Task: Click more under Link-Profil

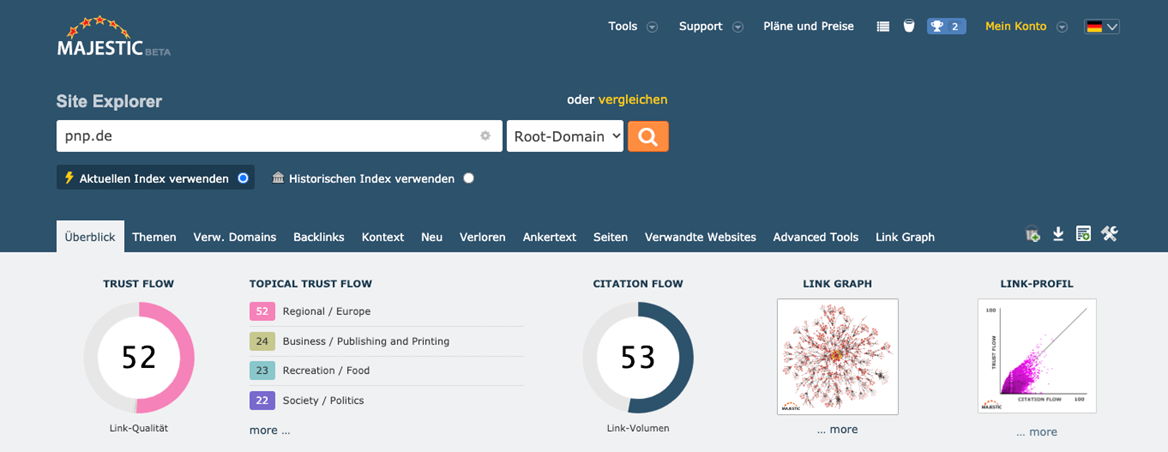Action: click(x=1036, y=431)
